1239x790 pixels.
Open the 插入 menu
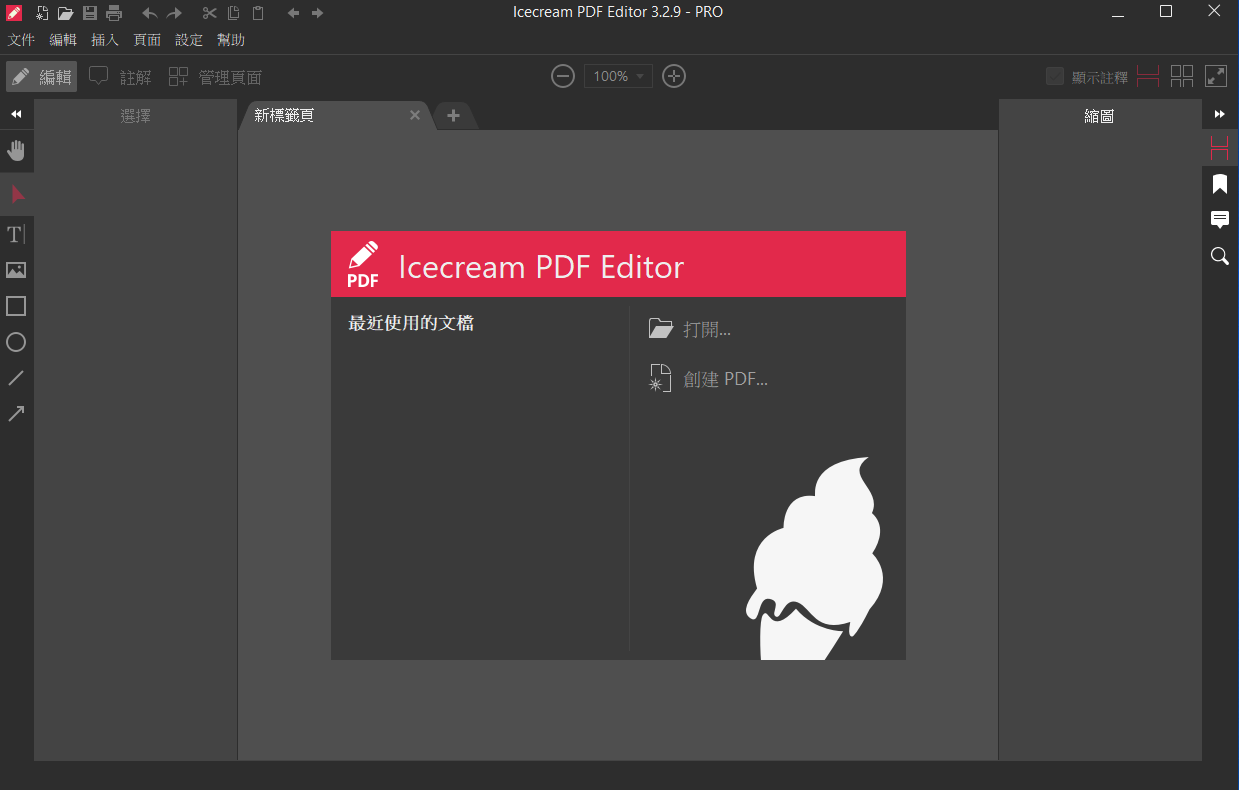coord(105,40)
